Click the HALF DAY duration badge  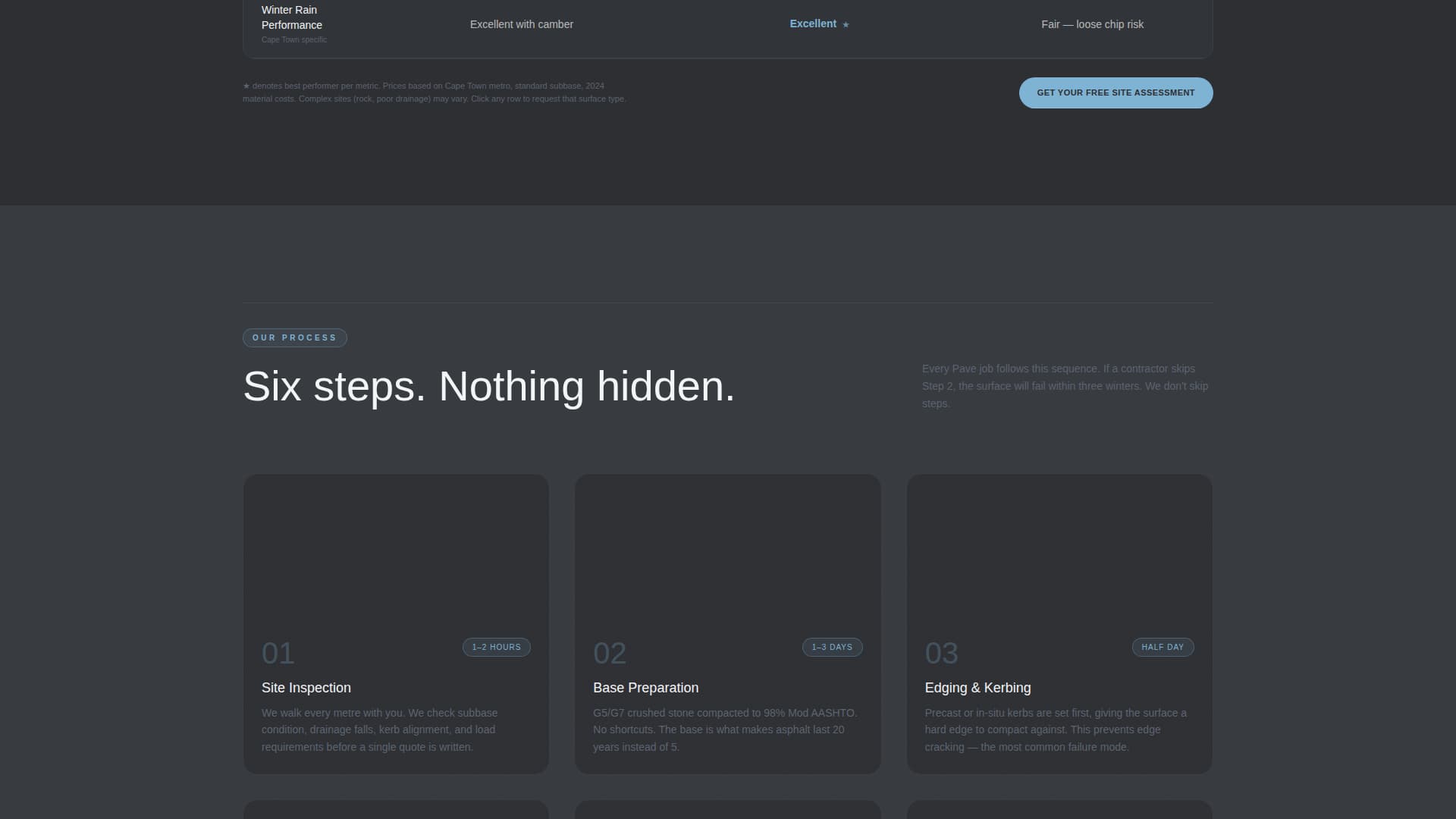pos(1163,647)
